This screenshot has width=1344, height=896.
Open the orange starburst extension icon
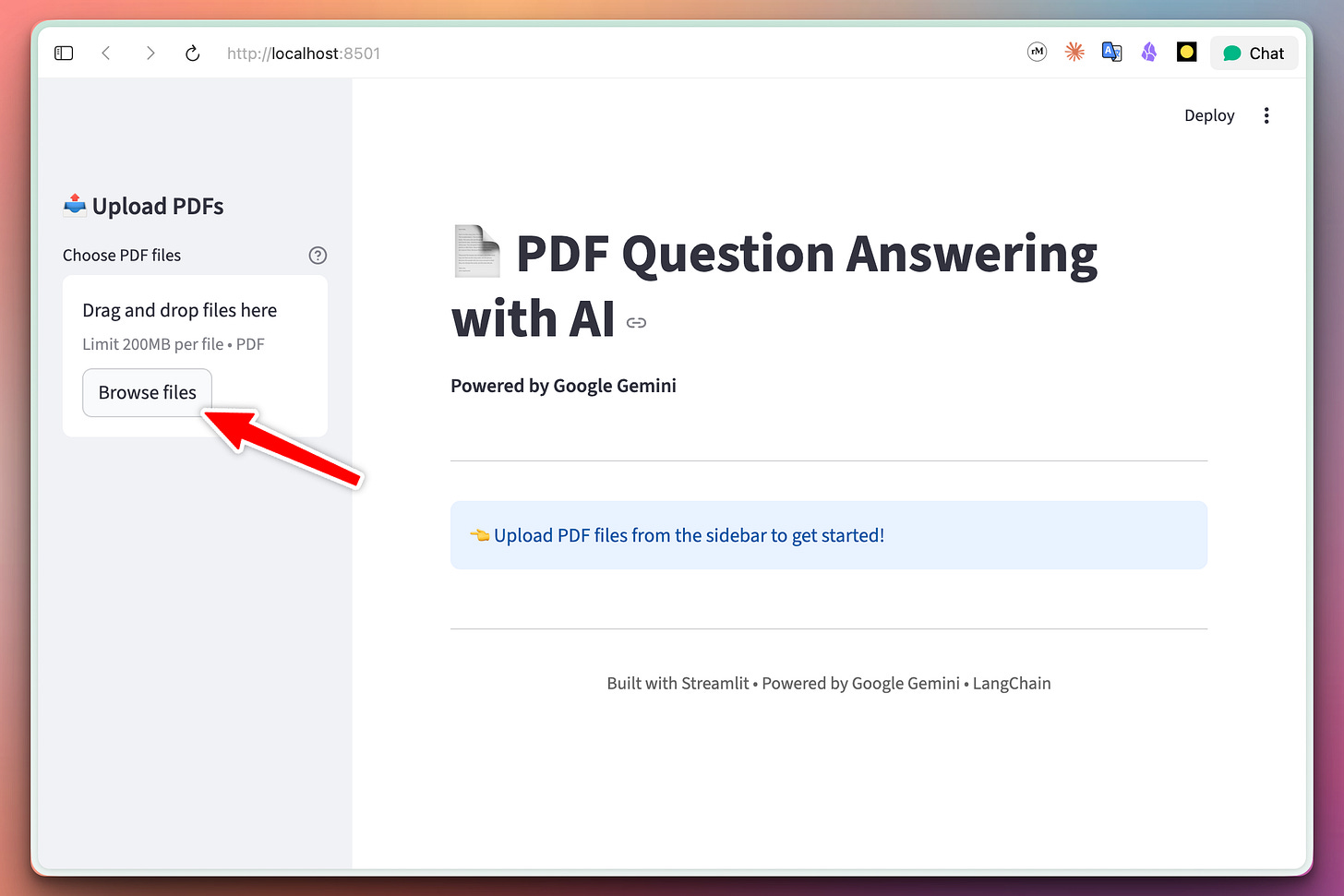point(1074,53)
